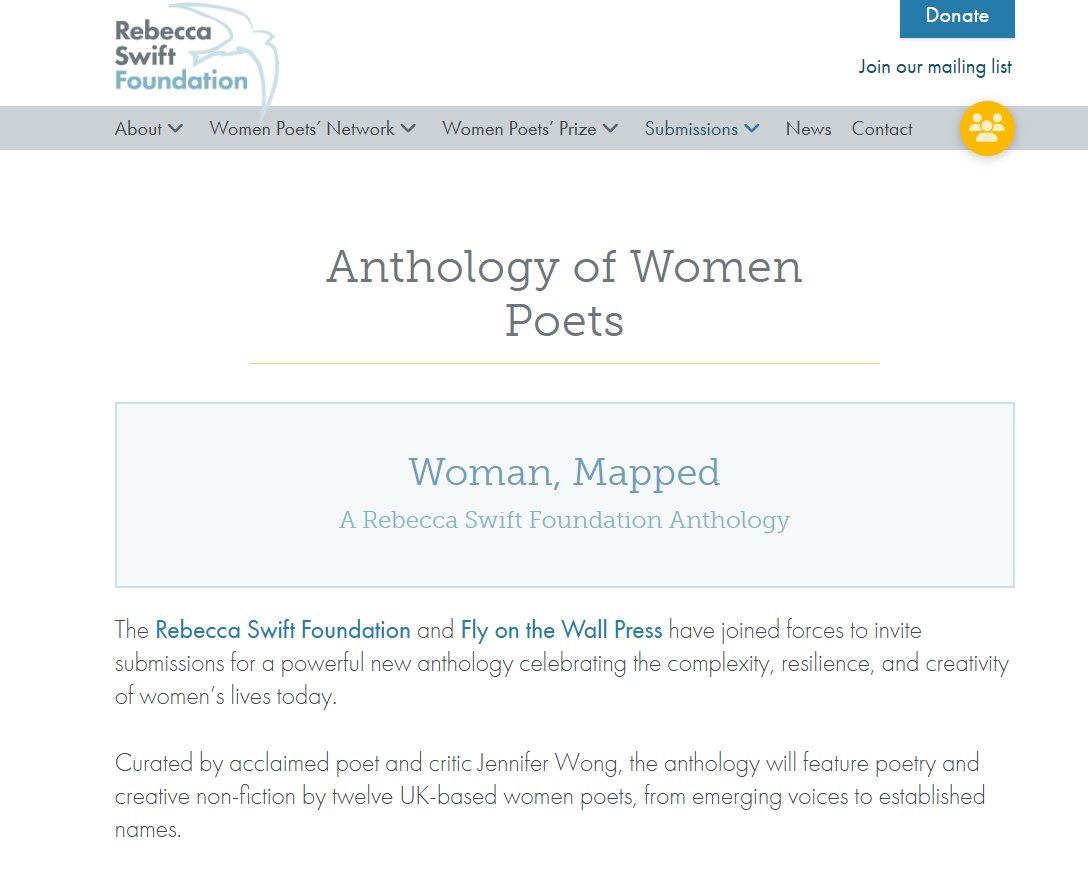Click the paragraph mentioning Jennifer Wong
Screen dimensions: 1088x870
tap(550, 796)
